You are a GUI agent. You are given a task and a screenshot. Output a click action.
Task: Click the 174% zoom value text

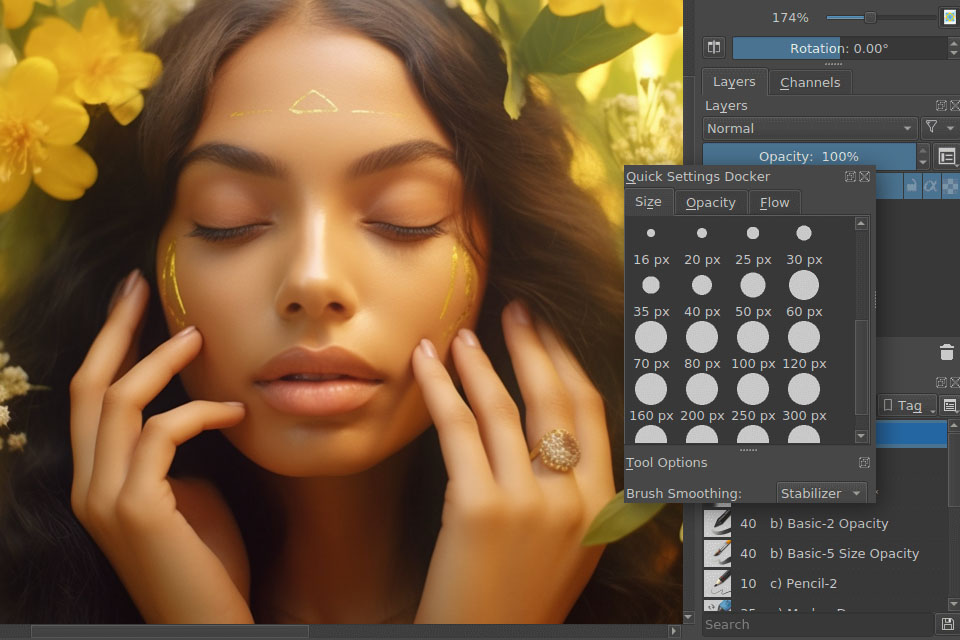tap(790, 18)
